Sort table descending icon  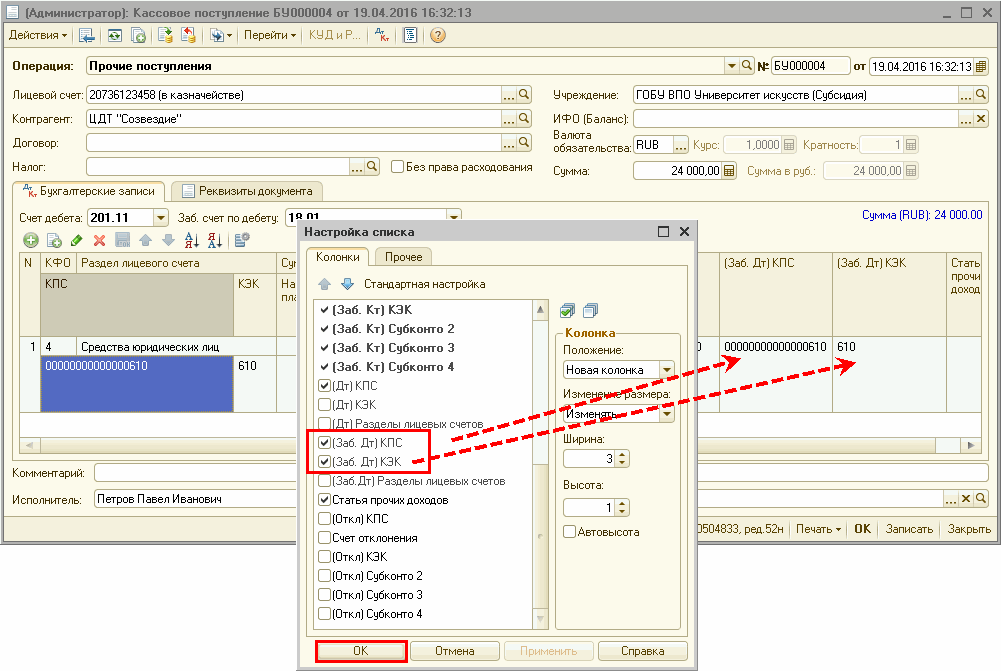click(x=214, y=240)
